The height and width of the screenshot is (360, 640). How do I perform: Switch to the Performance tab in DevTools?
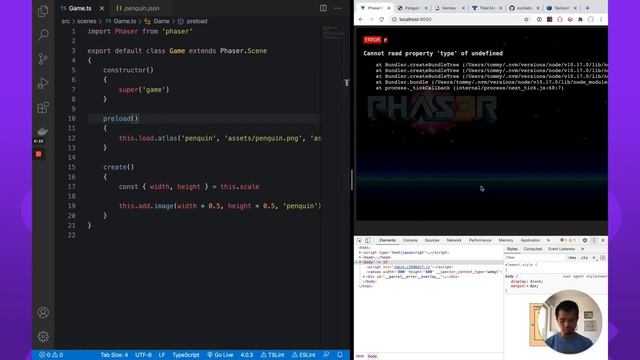tap(480, 240)
